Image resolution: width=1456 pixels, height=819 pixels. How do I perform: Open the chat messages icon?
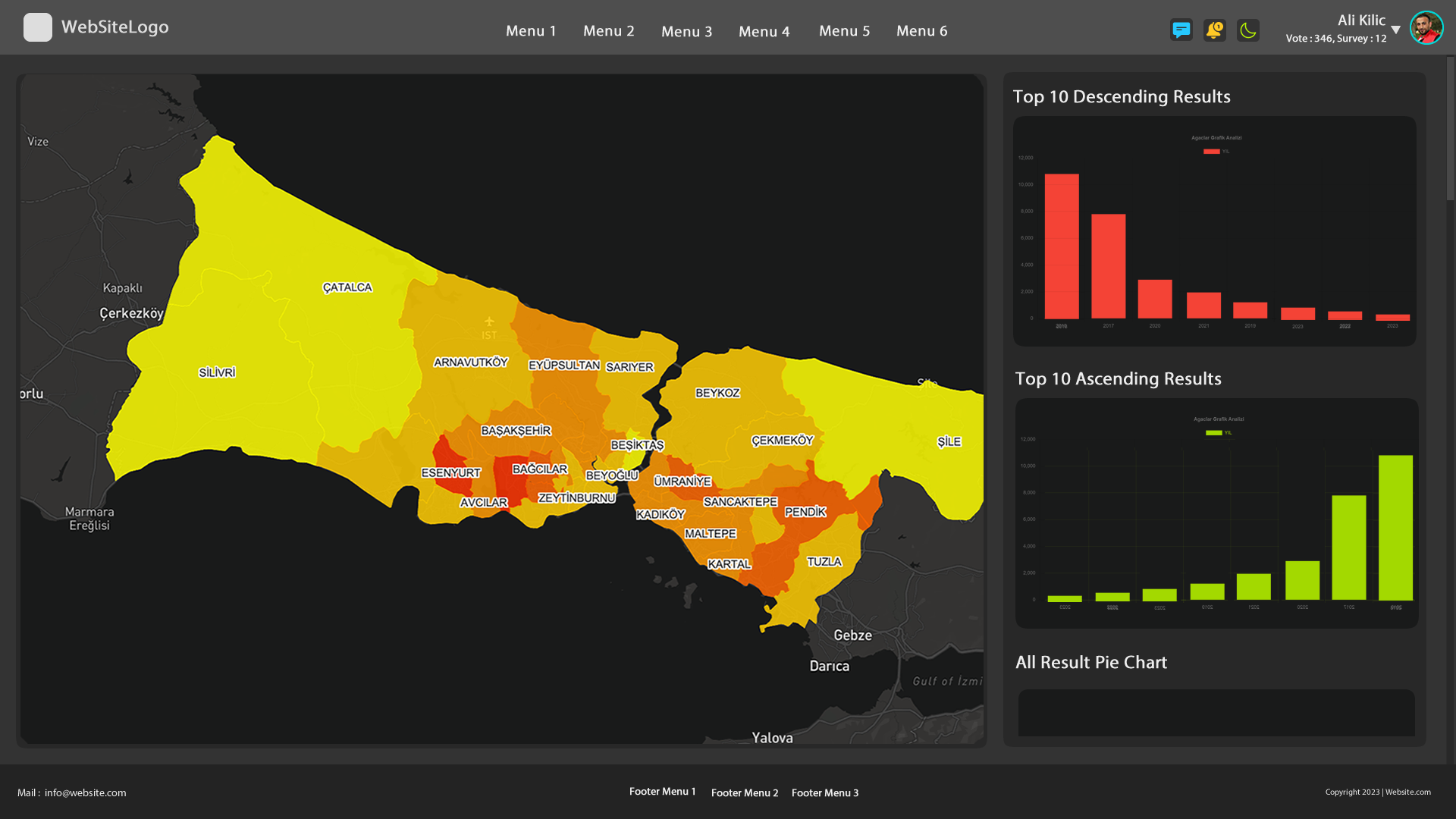[1181, 30]
